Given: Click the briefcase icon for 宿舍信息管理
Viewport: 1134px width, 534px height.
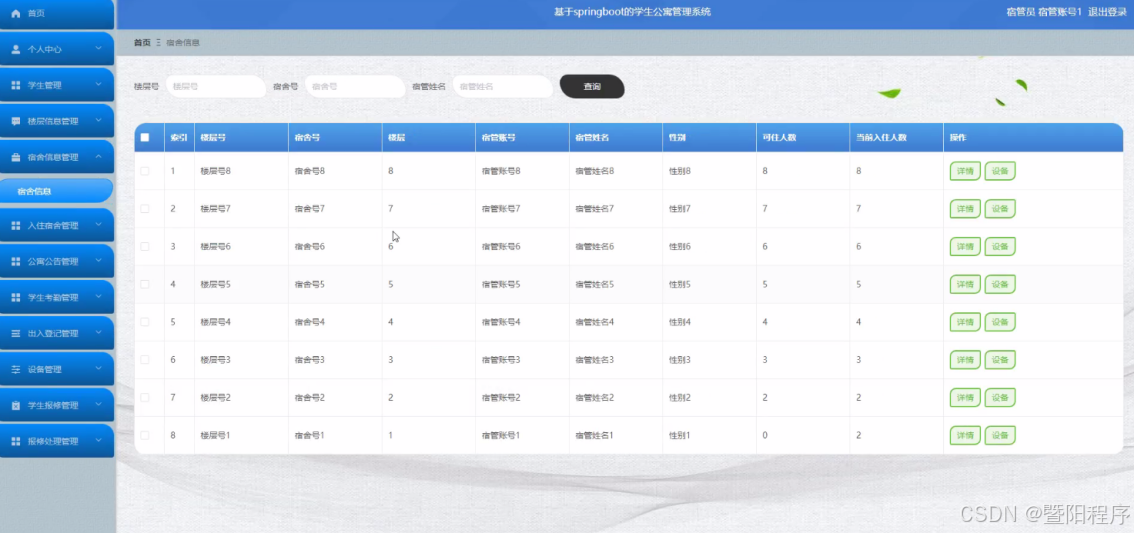Looking at the screenshot, I should (16, 157).
